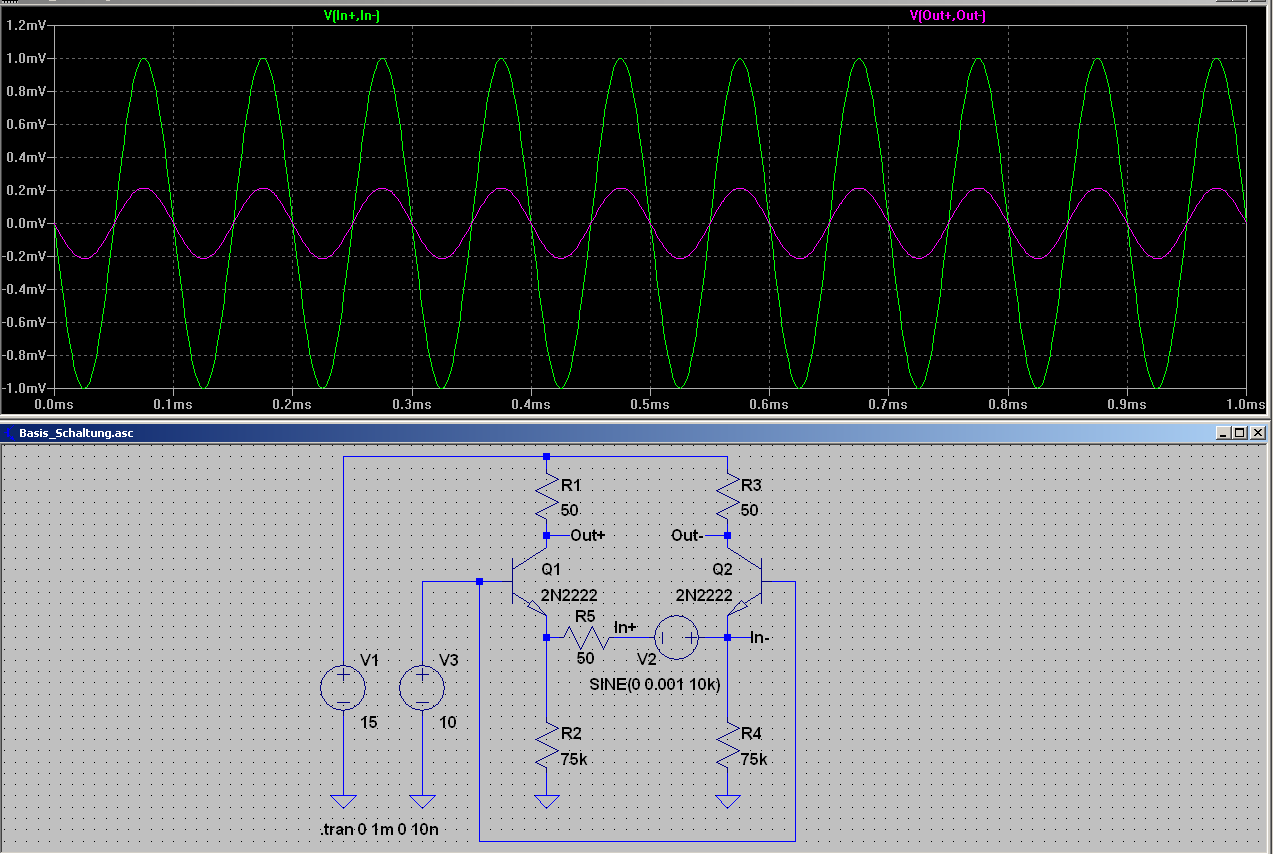Click the Basis_Schaltung.asc title text
The width and height of the screenshot is (1274, 854).
pyautogui.click(x=76, y=433)
